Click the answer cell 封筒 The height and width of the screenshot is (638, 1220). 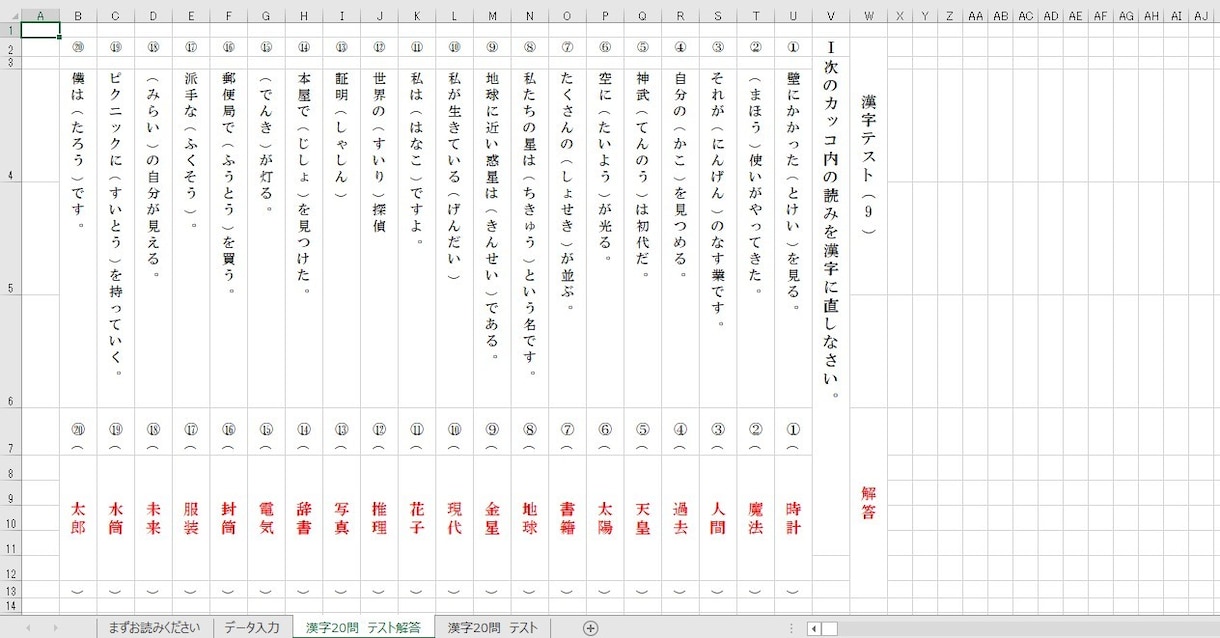[x=228, y=518]
